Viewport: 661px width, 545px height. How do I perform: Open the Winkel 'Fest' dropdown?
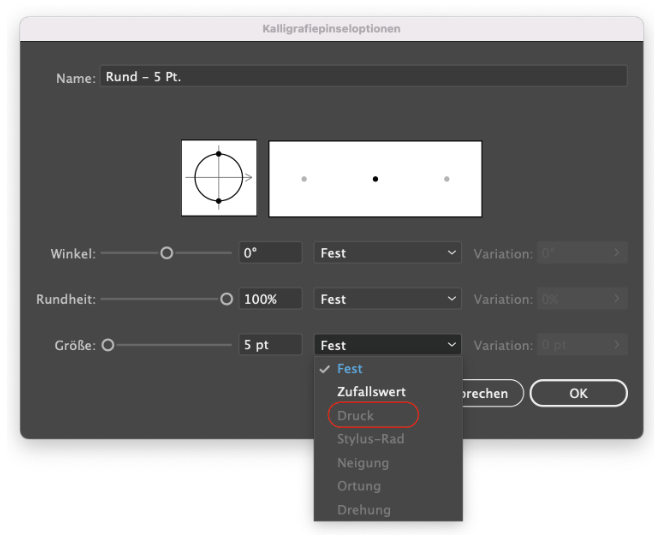(387, 253)
